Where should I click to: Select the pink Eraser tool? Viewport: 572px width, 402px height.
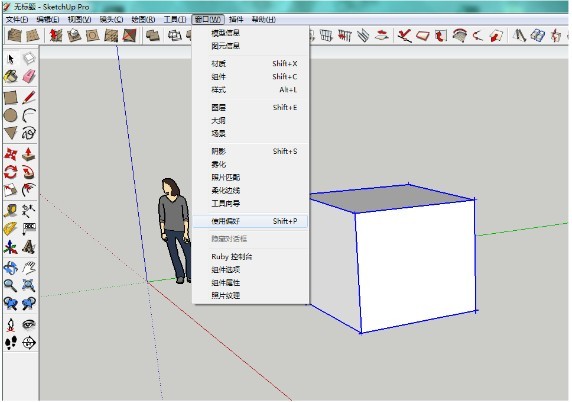tap(29, 77)
